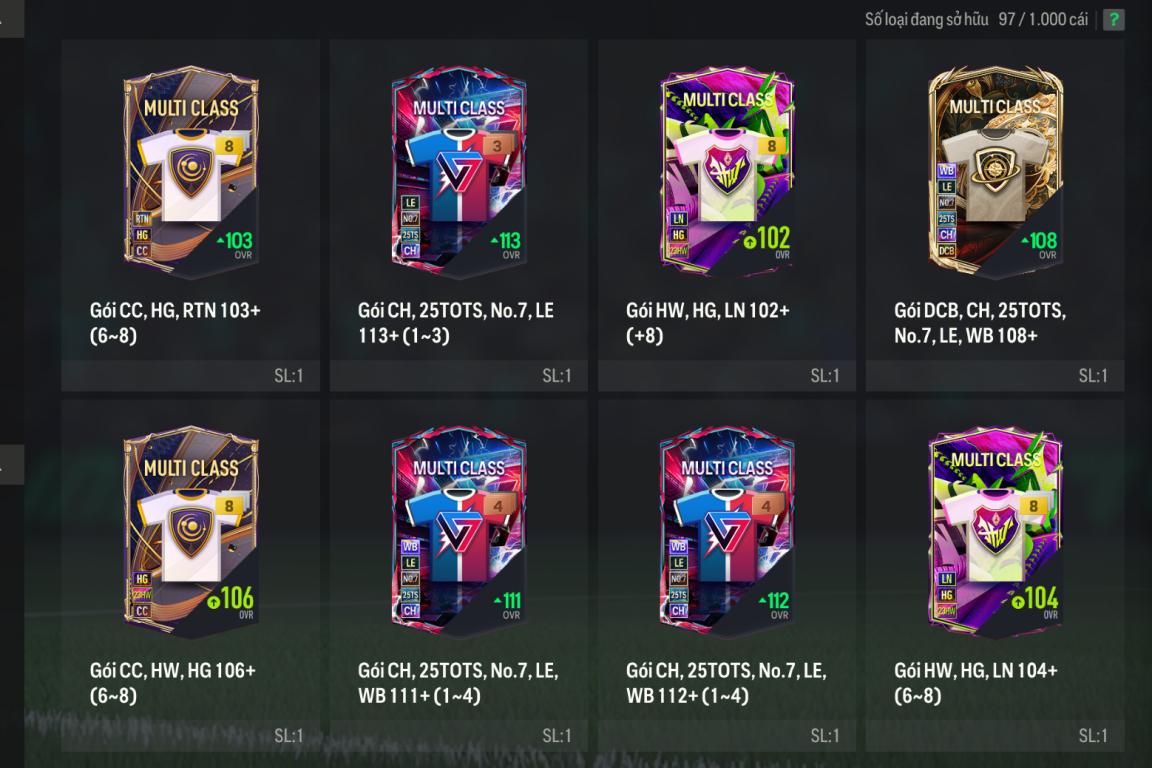Click "Gói DCB, CH, 25TOTS, No.7, LE, WB 108+" label
This screenshot has width=1152, height=768.
(x=980, y=323)
